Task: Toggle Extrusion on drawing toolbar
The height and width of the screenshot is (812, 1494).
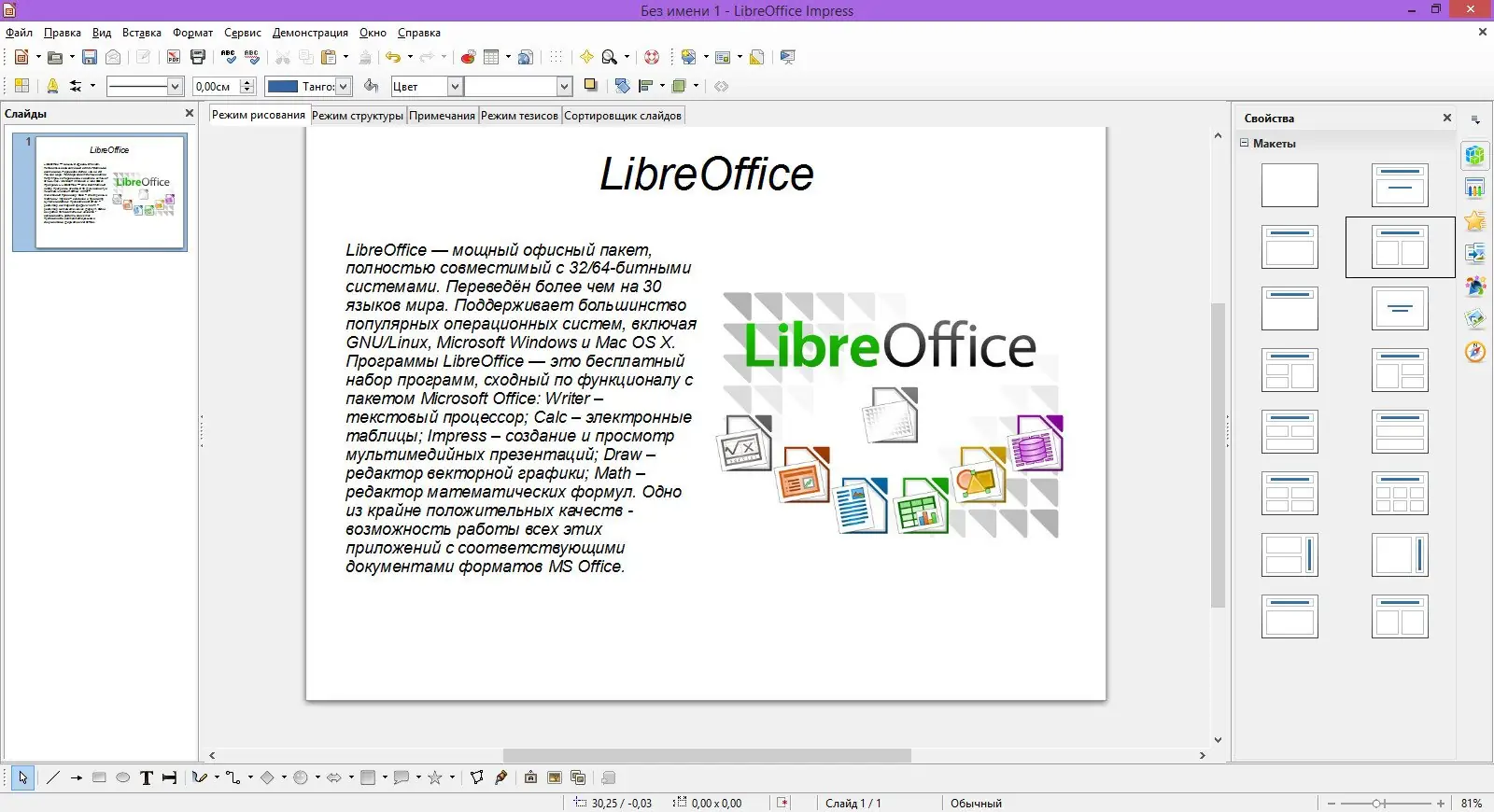Action: pyautogui.click(x=609, y=777)
